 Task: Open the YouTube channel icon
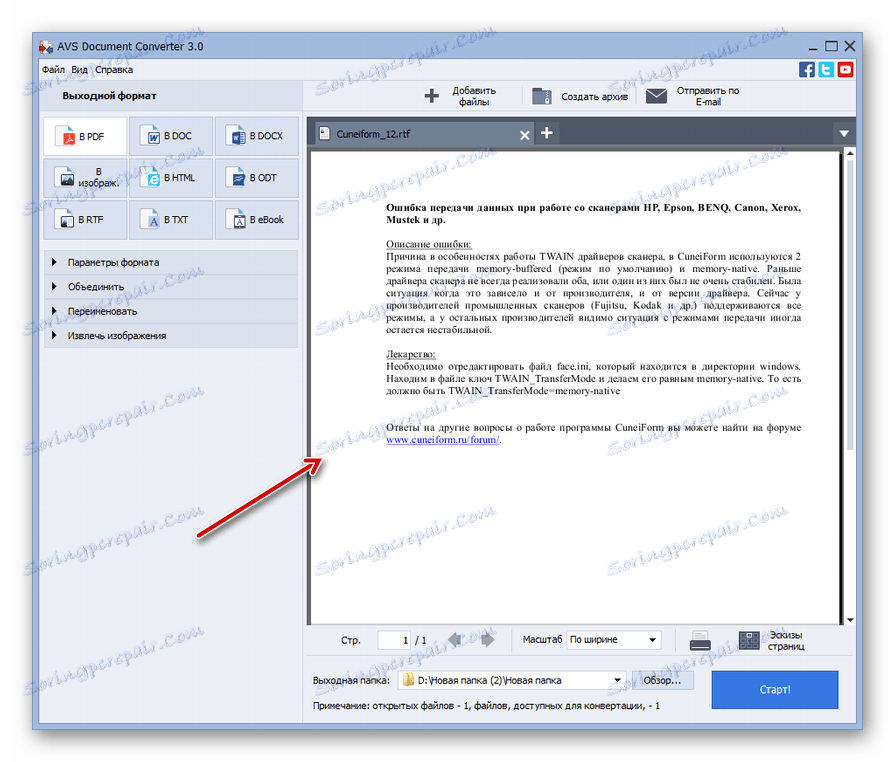pyautogui.click(x=845, y=70)
